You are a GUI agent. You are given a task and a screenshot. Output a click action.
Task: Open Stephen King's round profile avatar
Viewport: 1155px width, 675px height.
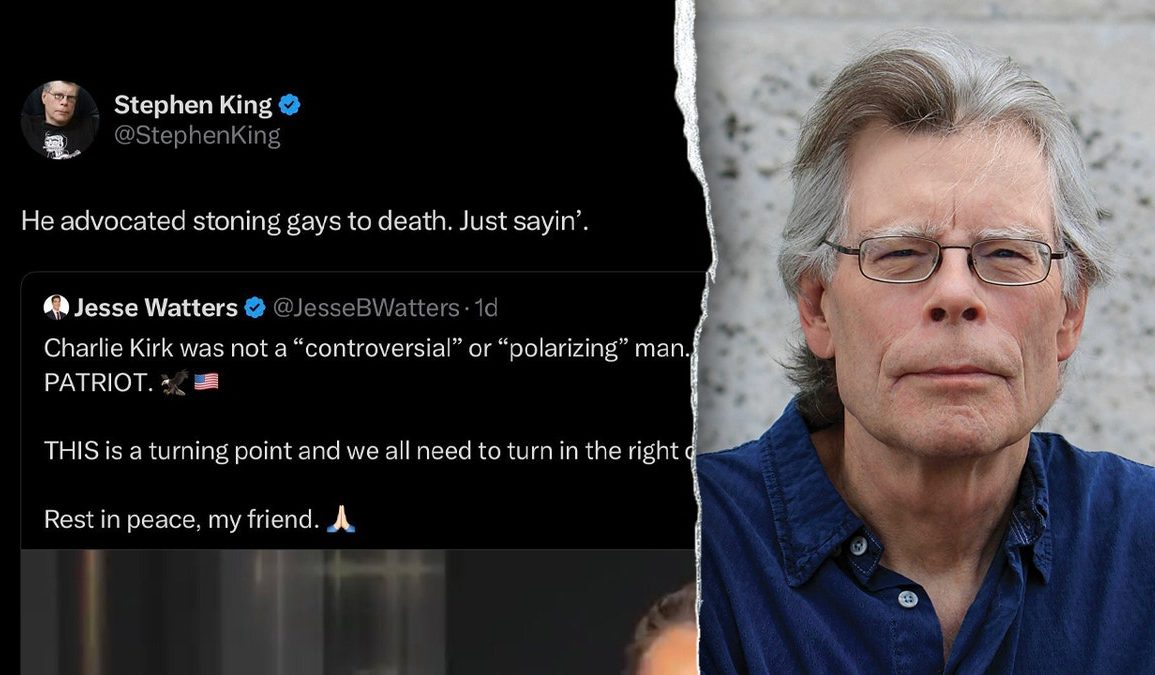point(60,119)
